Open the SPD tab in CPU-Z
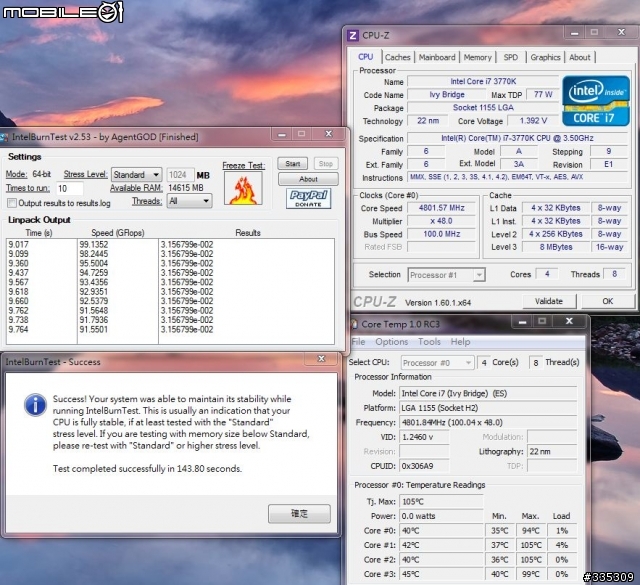640x585 pixels. [x=510, y=58]
